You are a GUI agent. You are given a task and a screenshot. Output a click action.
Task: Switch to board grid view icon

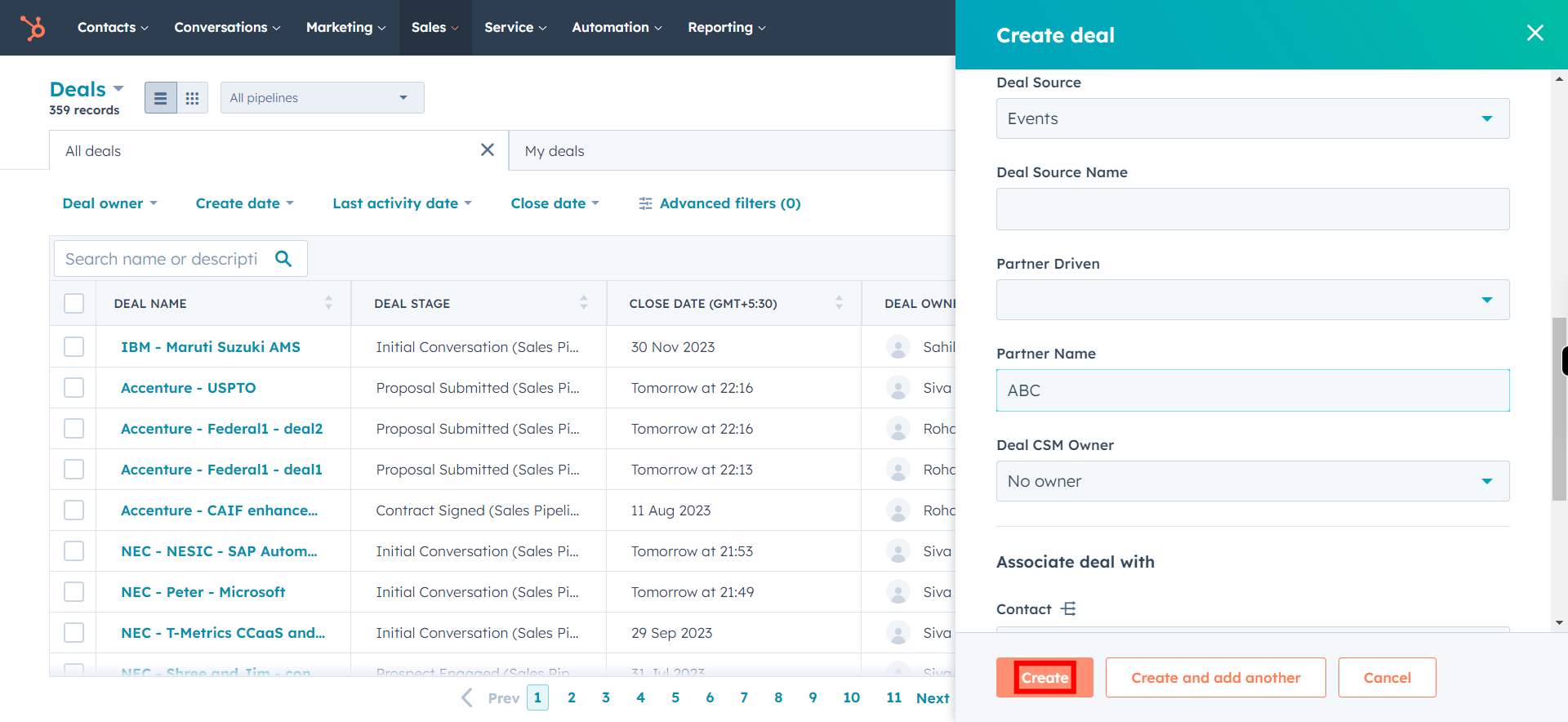click(193, 98)
